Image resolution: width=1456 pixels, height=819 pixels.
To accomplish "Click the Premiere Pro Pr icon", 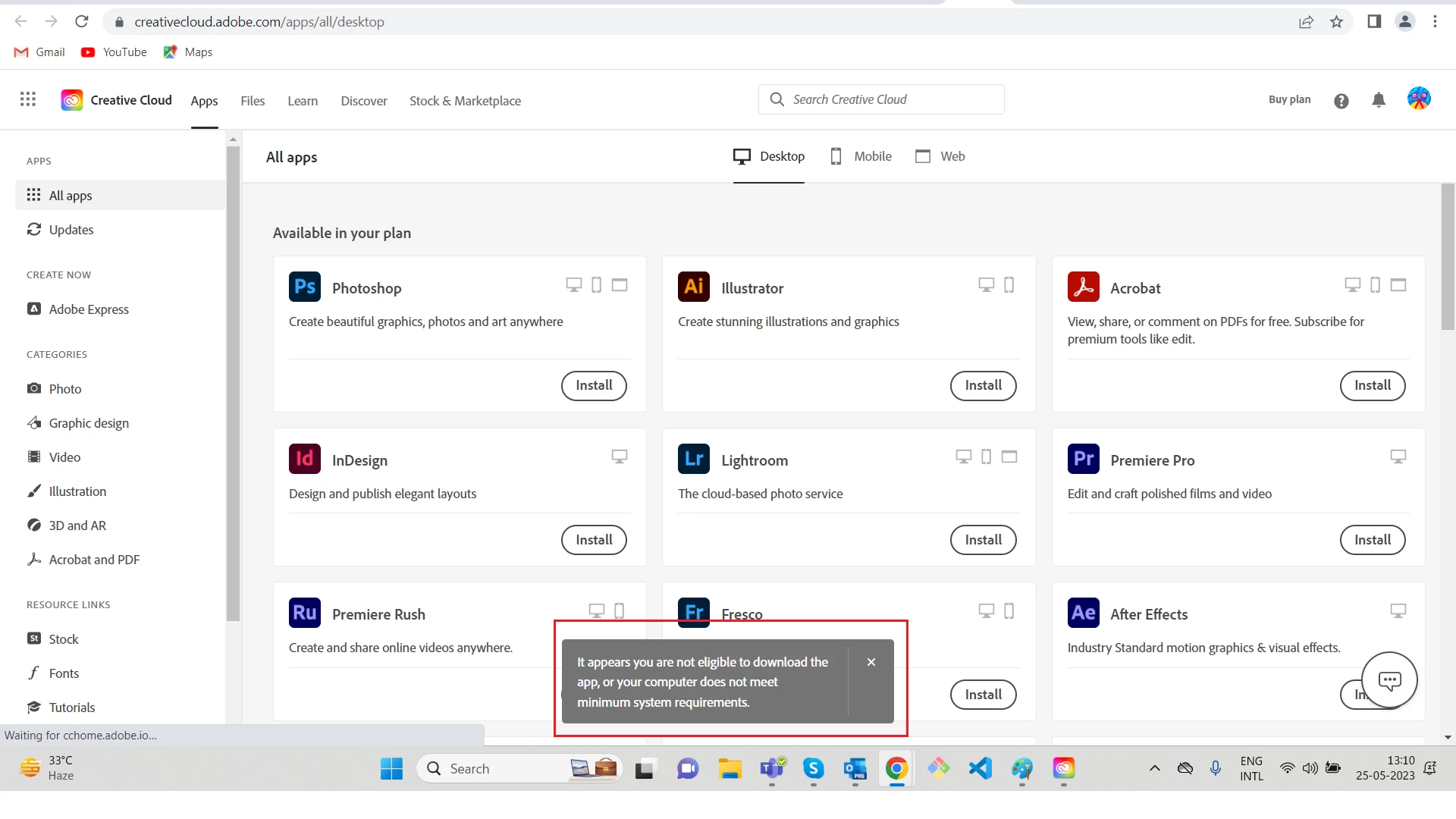I will click(1083, 459).
